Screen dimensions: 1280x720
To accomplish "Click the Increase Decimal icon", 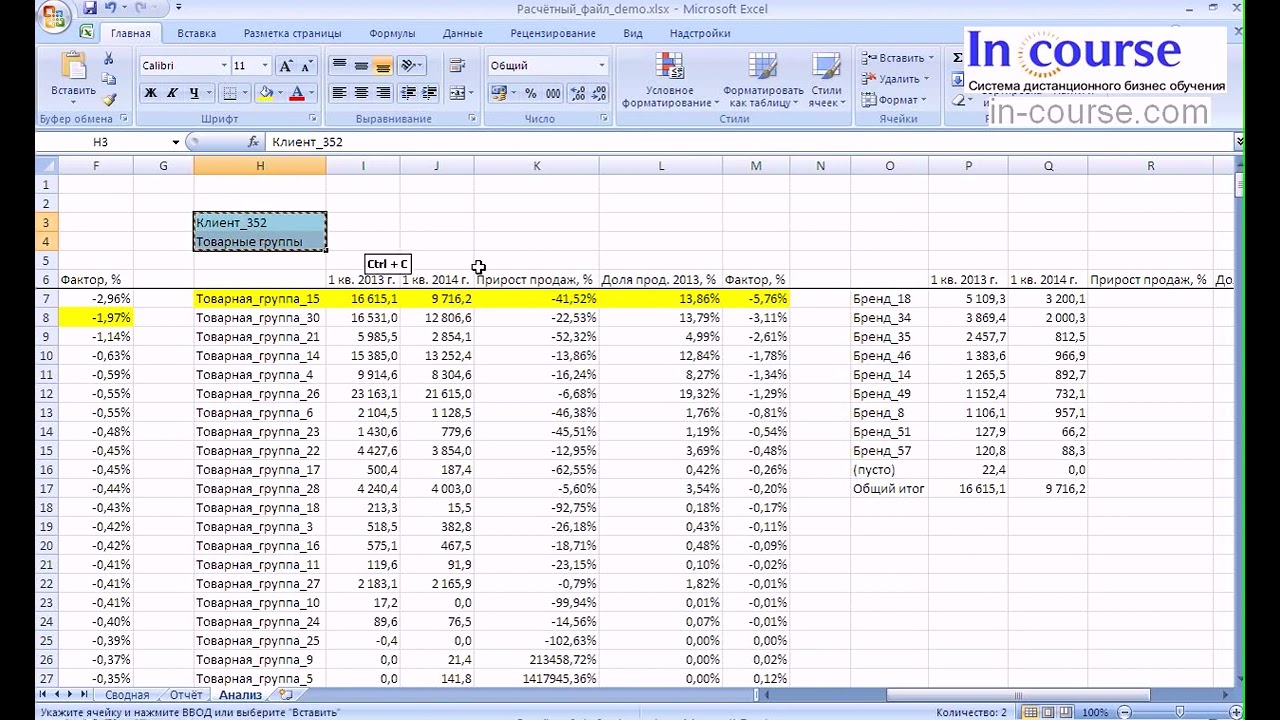I will tap(577, 93).
